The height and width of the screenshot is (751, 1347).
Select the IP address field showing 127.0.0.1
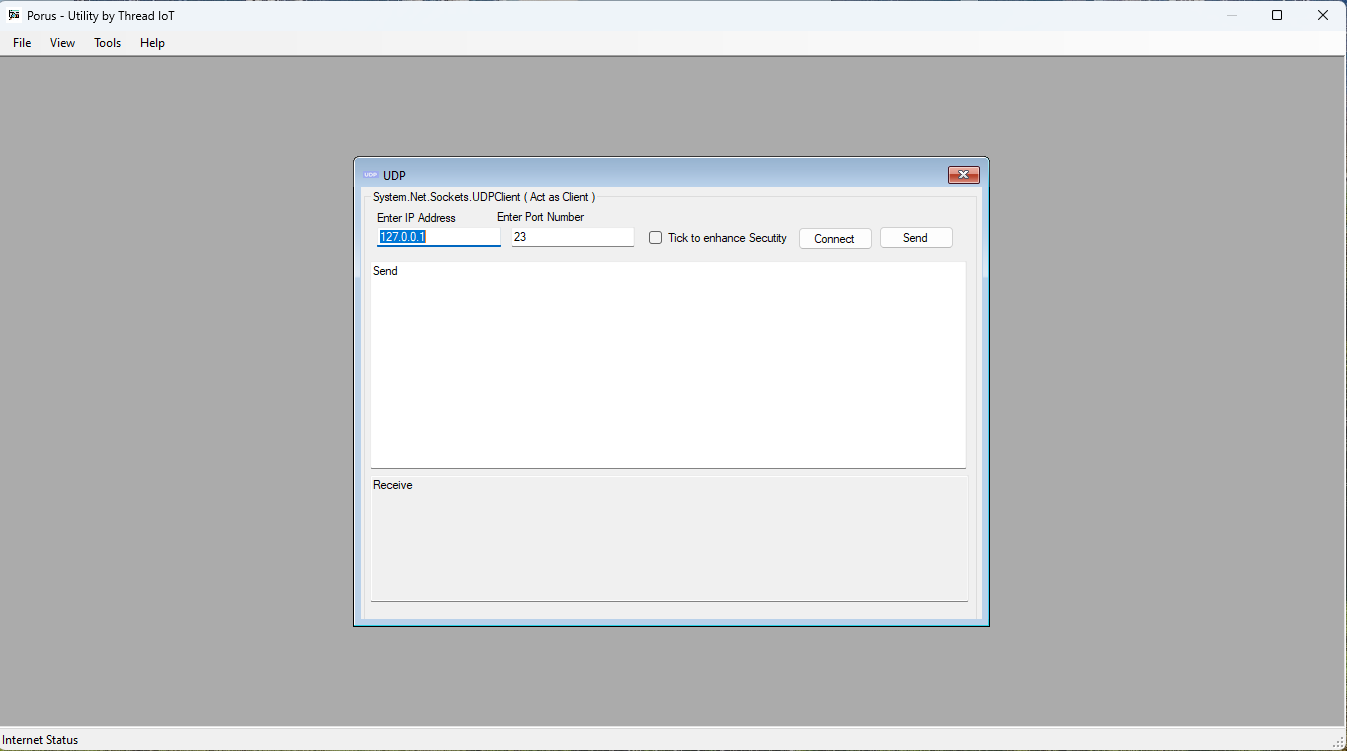[x=438, y=236]
